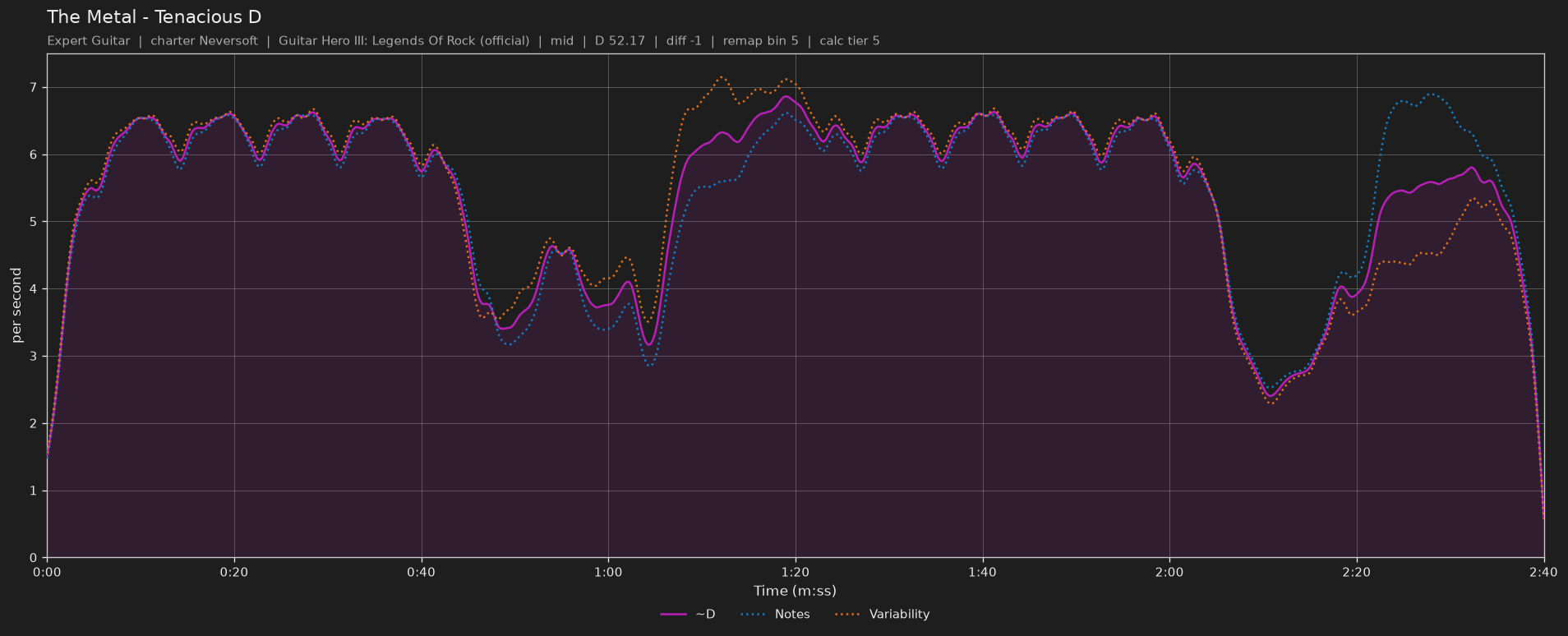
Task: Click the y-axis tick label 5
Action: click(33, 222)
